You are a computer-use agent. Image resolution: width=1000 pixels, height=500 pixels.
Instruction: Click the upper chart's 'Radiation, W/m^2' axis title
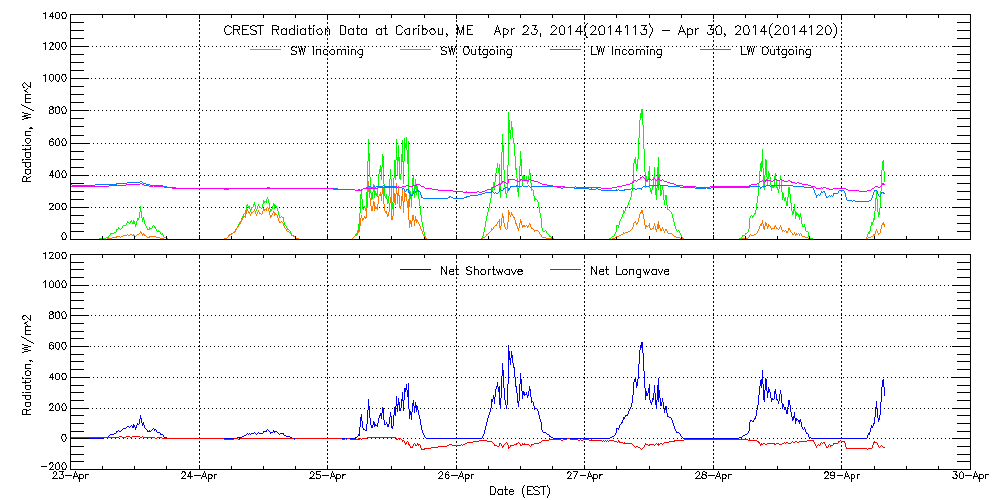(30, 128)
